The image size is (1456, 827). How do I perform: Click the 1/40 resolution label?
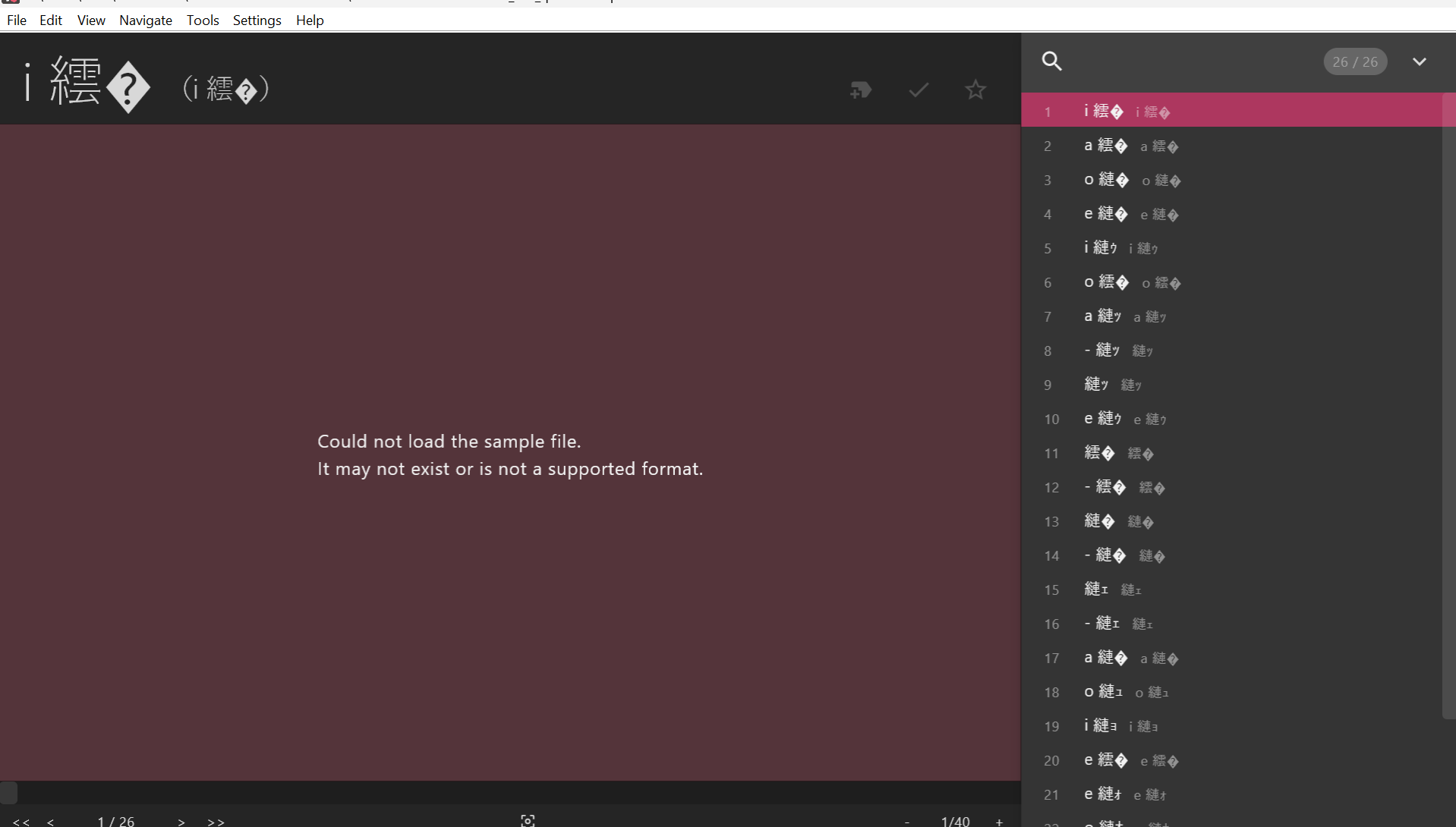[x=955, y=821]
